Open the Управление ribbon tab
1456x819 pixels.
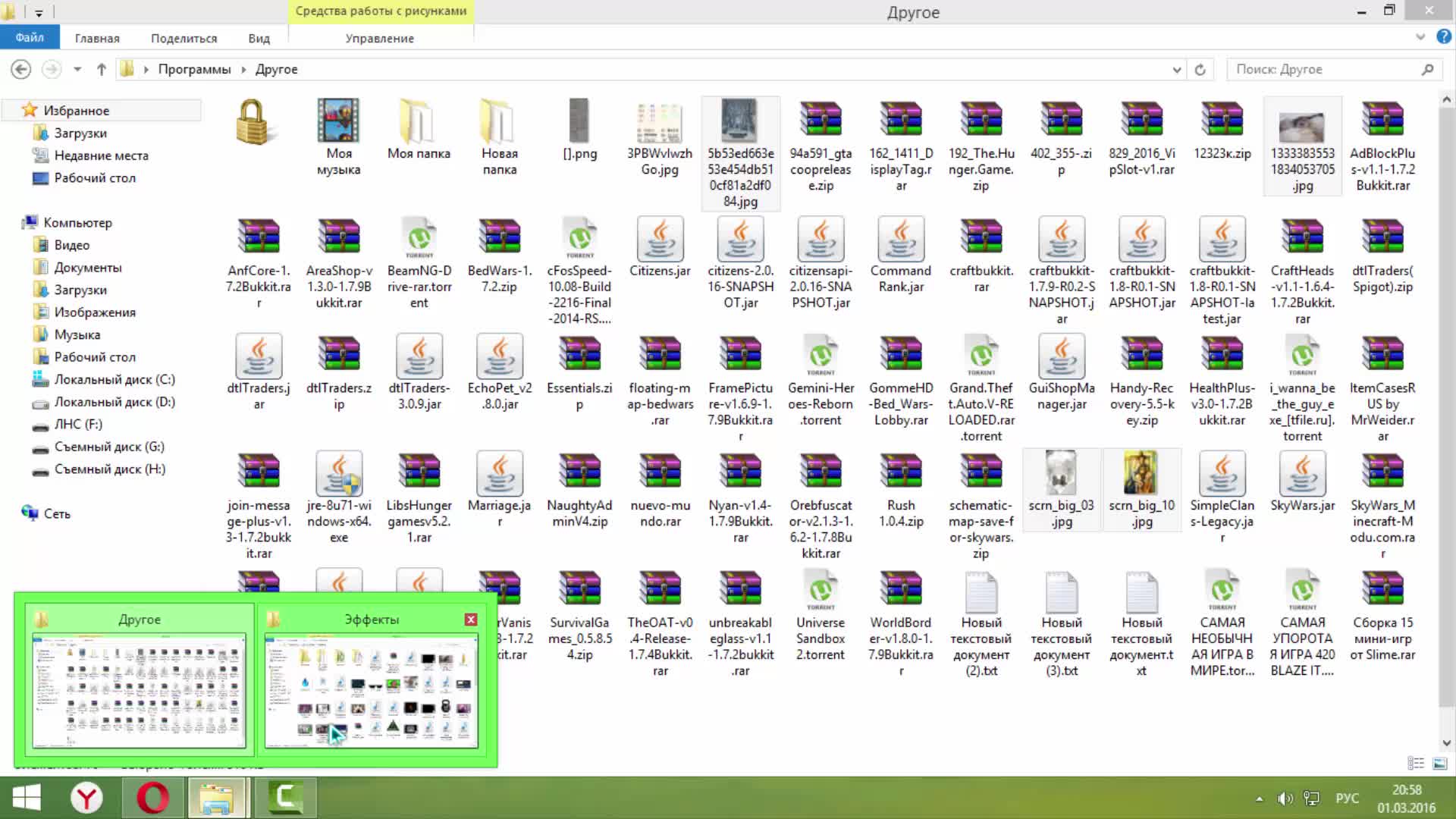click(x=379, y=38)
